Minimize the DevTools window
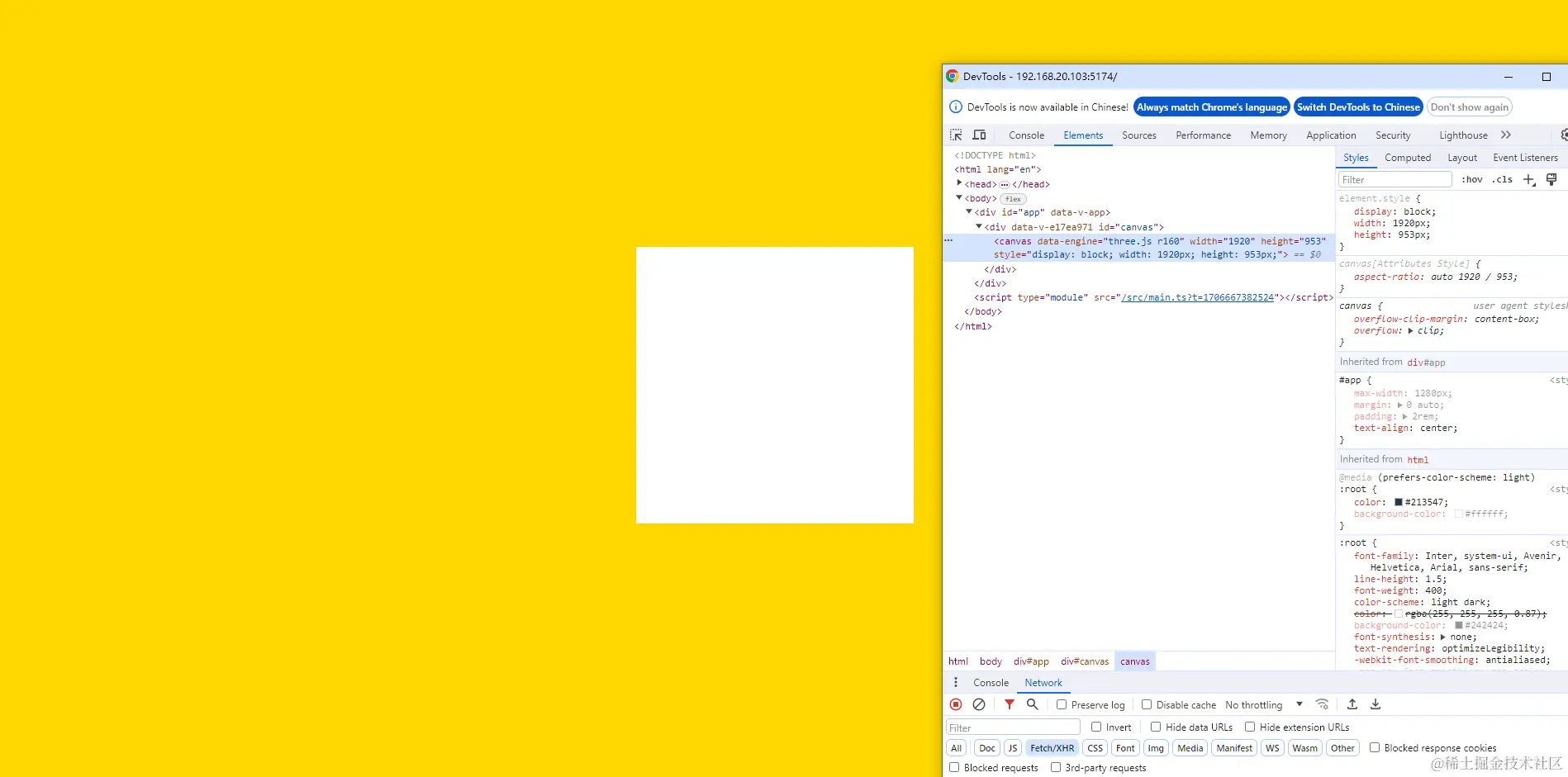Screen dimensions: 1568x777 click(1509, 77)
